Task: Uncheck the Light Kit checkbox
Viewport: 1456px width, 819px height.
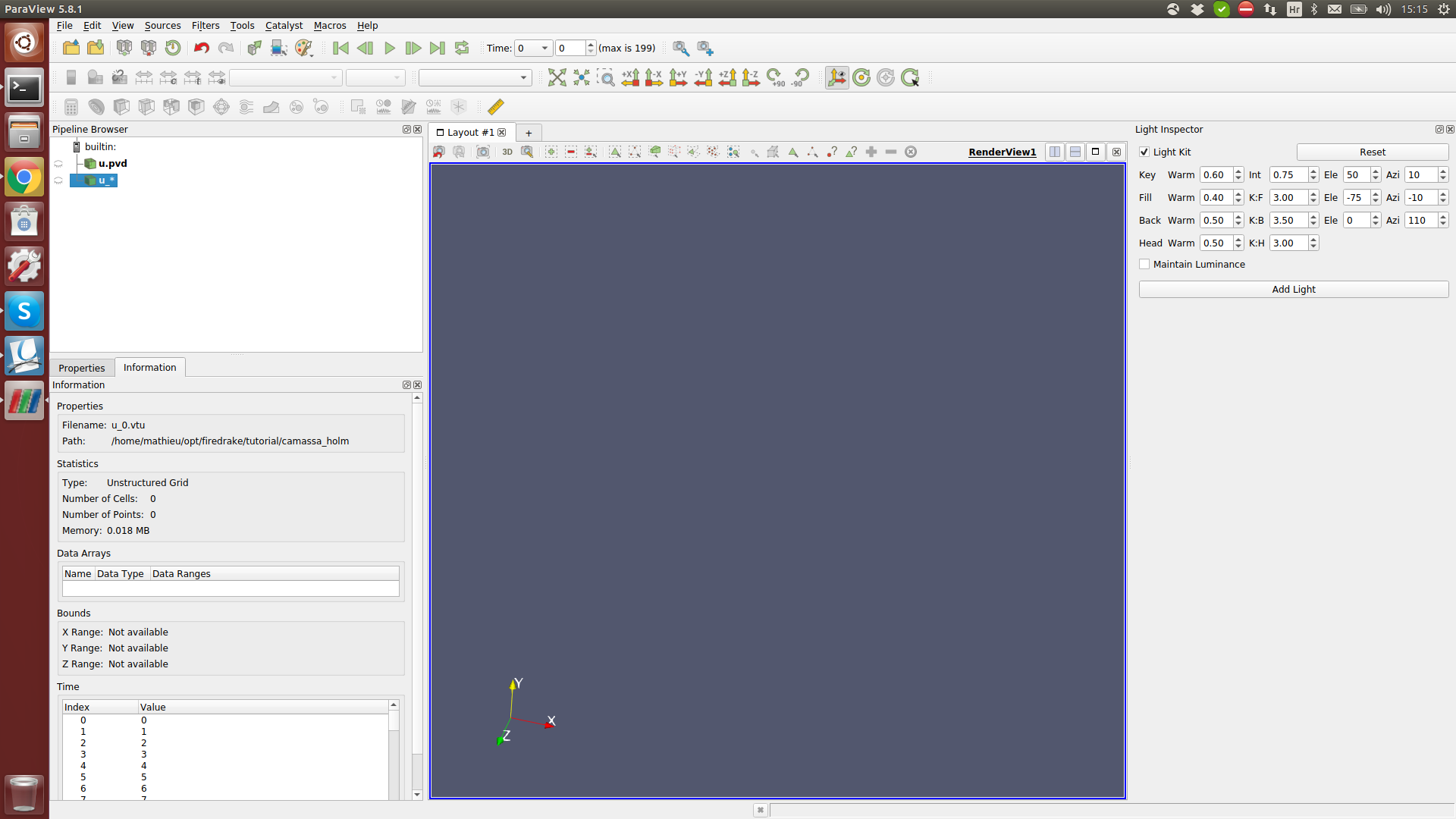Action: 1144,152
